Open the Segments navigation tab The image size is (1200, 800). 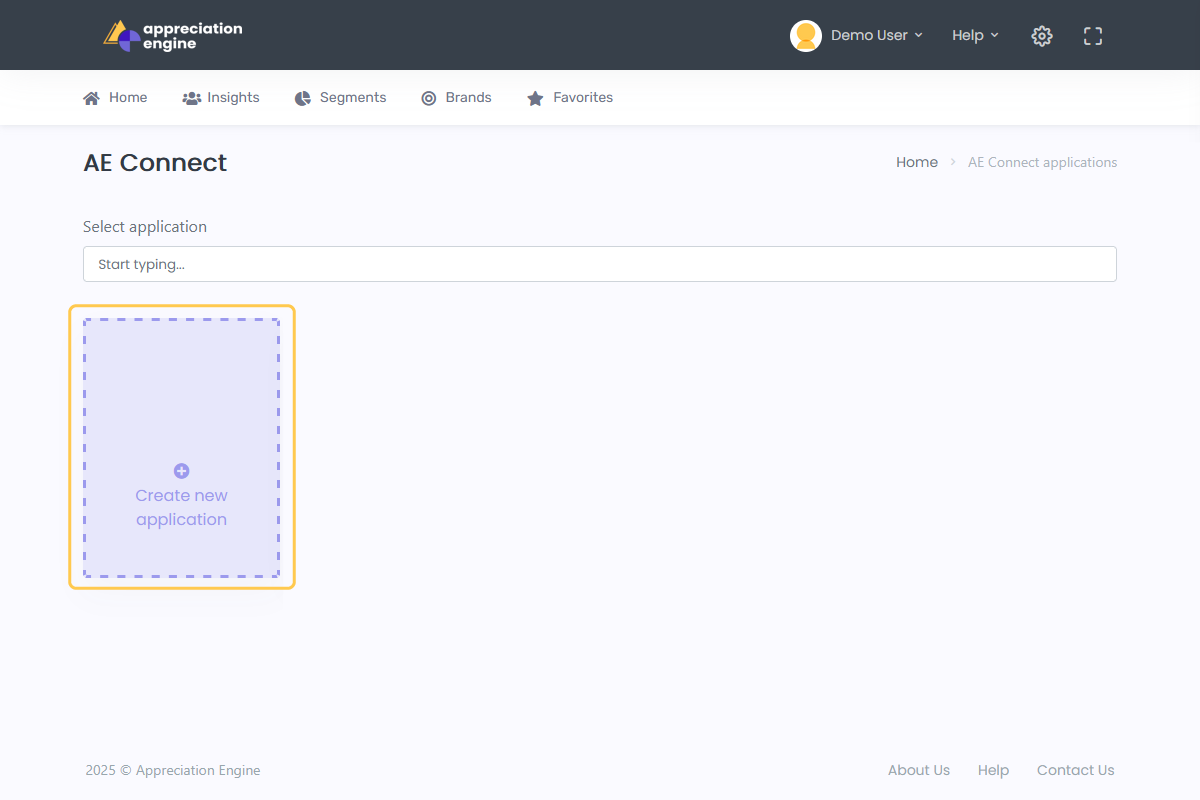(341, 98)
